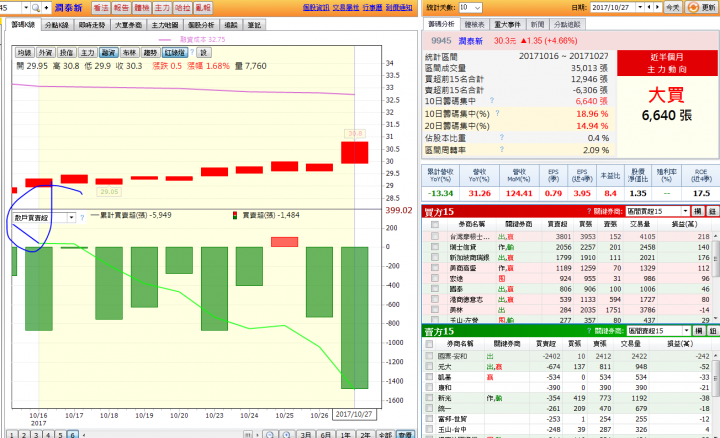Image resolution: width=720 pixels, height=438 pixels.
Task: Click the 設 settings button in chart toolbar
Action: [204, 53]
